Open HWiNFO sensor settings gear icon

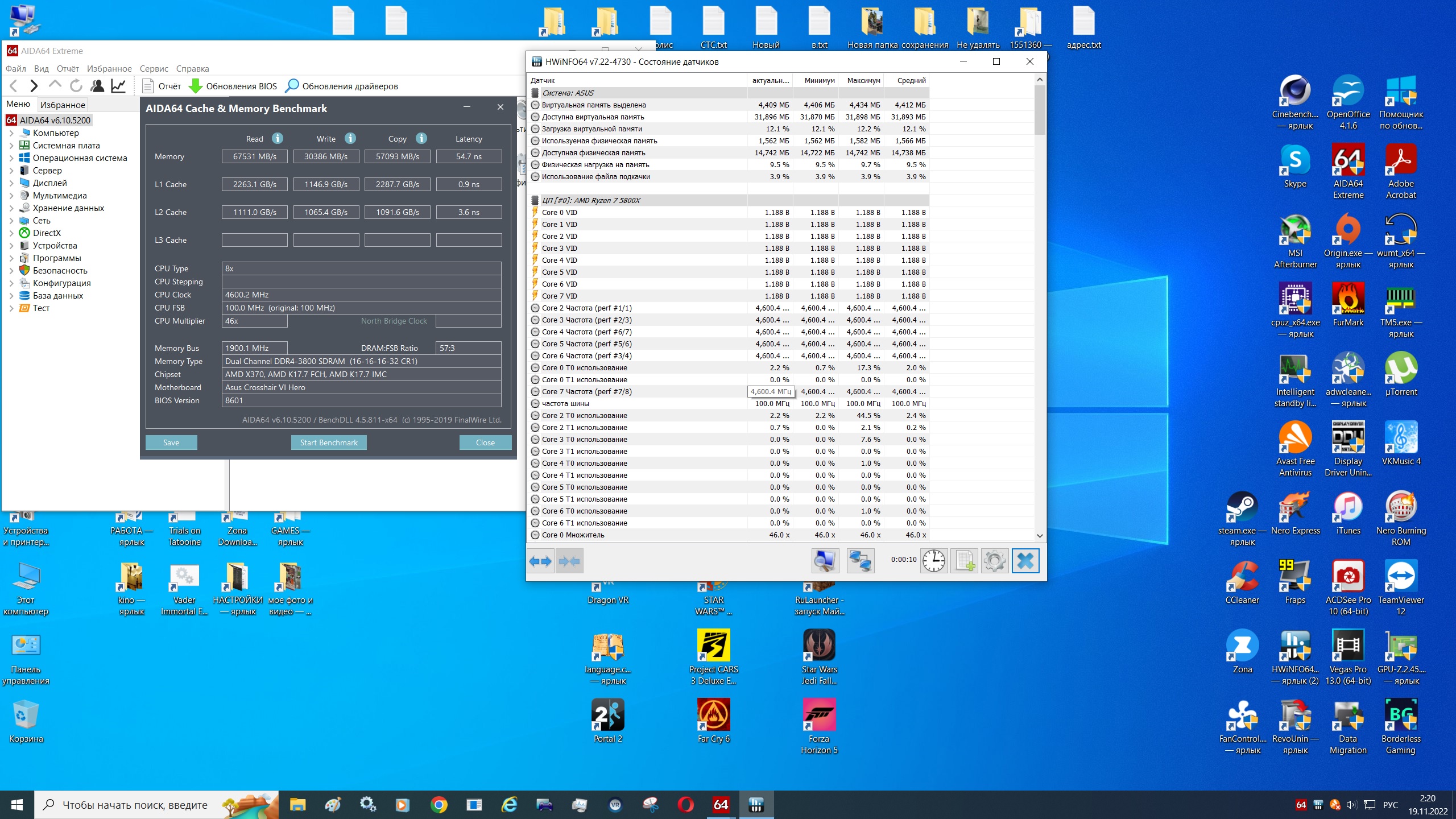pos(994,561)
